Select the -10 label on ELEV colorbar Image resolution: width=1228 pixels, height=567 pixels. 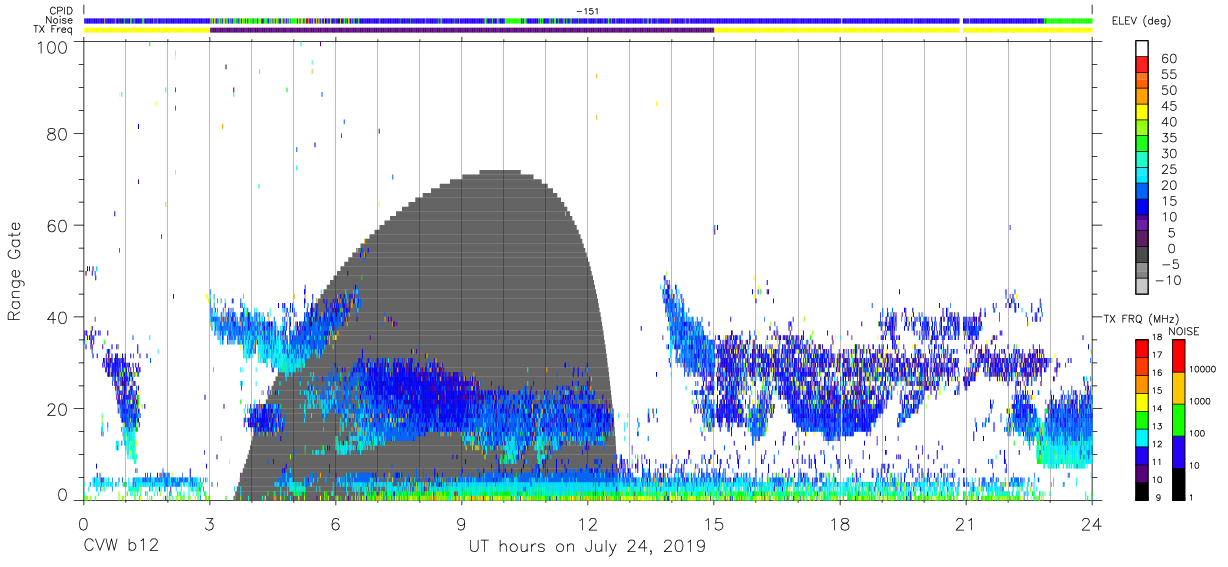pos(1166,279)
